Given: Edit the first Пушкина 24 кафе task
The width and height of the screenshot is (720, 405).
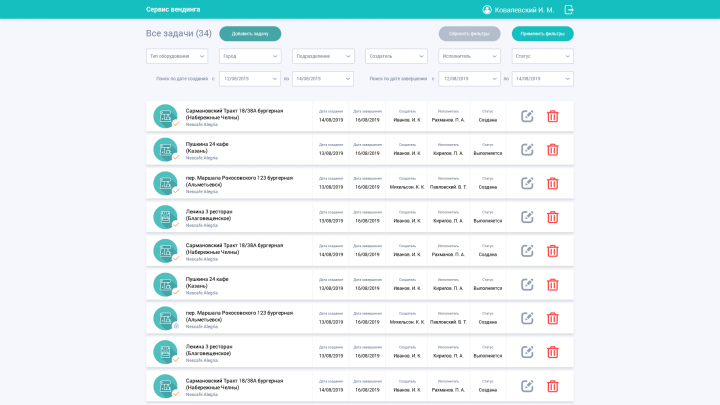Looking at the screenshot, I should [527, 150].
